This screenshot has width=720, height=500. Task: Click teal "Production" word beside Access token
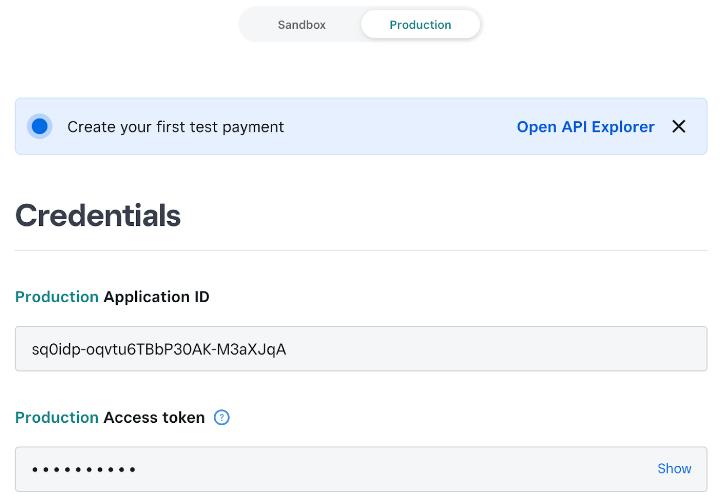[57, 417]
